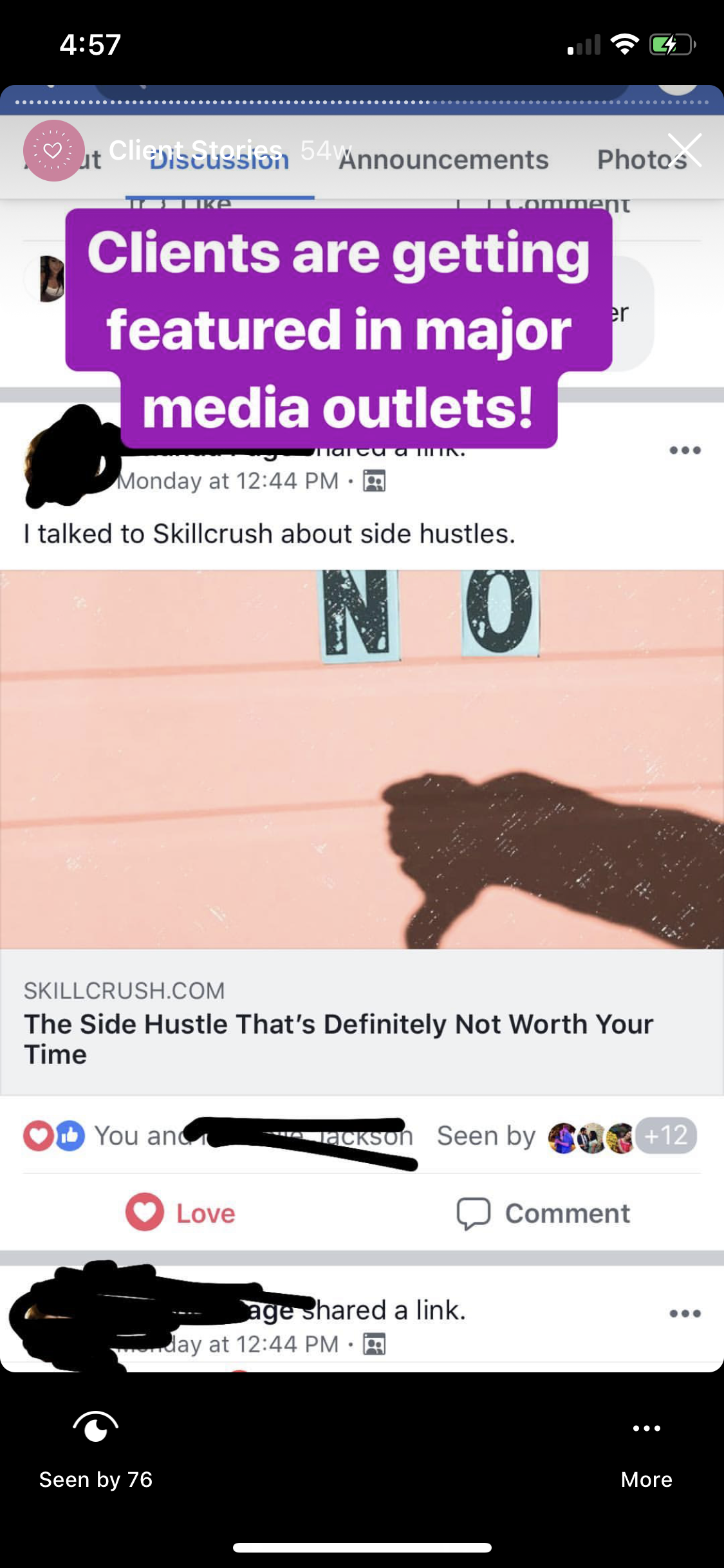The image size is (724, 1568).
Task: Toggle the Love reaction on the post
Action: (181, 1213)
